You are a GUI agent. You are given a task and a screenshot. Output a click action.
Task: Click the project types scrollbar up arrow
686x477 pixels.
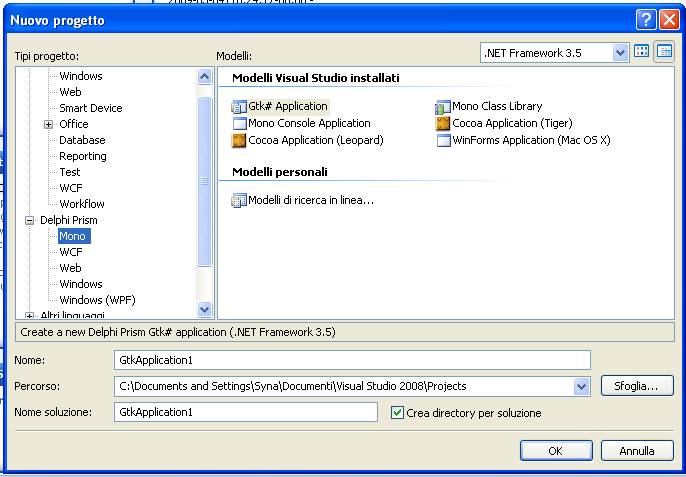click(x=204, y=77)
